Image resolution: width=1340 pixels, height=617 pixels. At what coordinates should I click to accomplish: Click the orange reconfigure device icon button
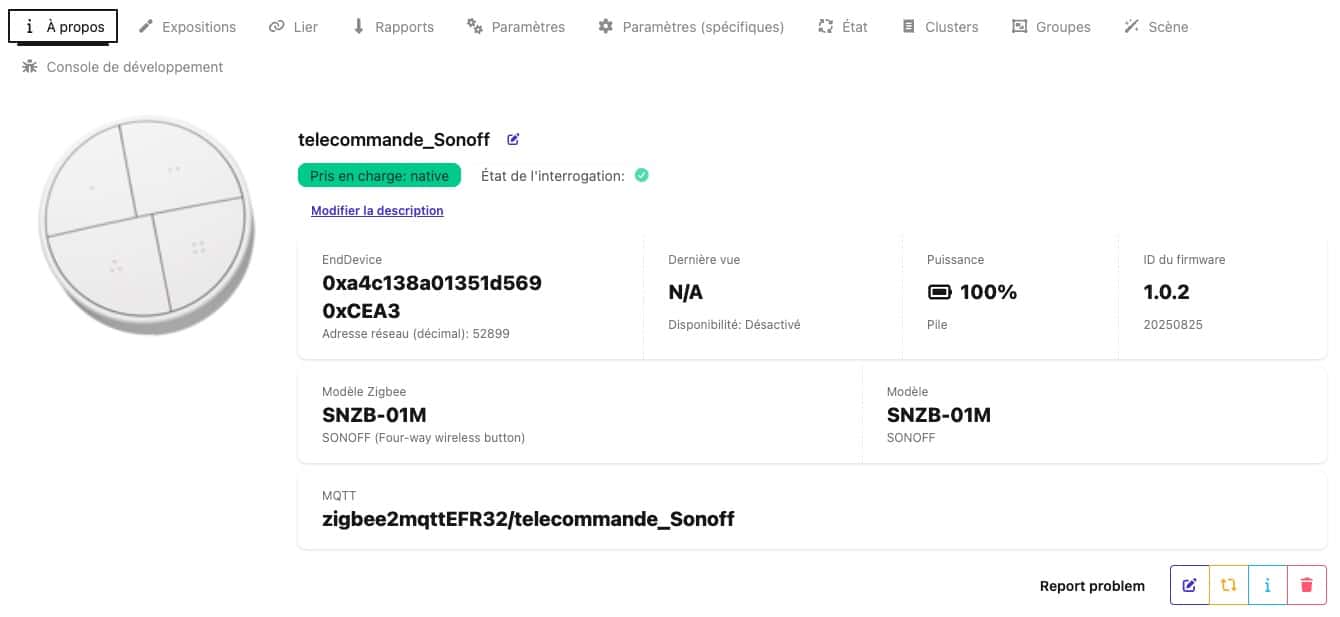tap(1228, 586)
